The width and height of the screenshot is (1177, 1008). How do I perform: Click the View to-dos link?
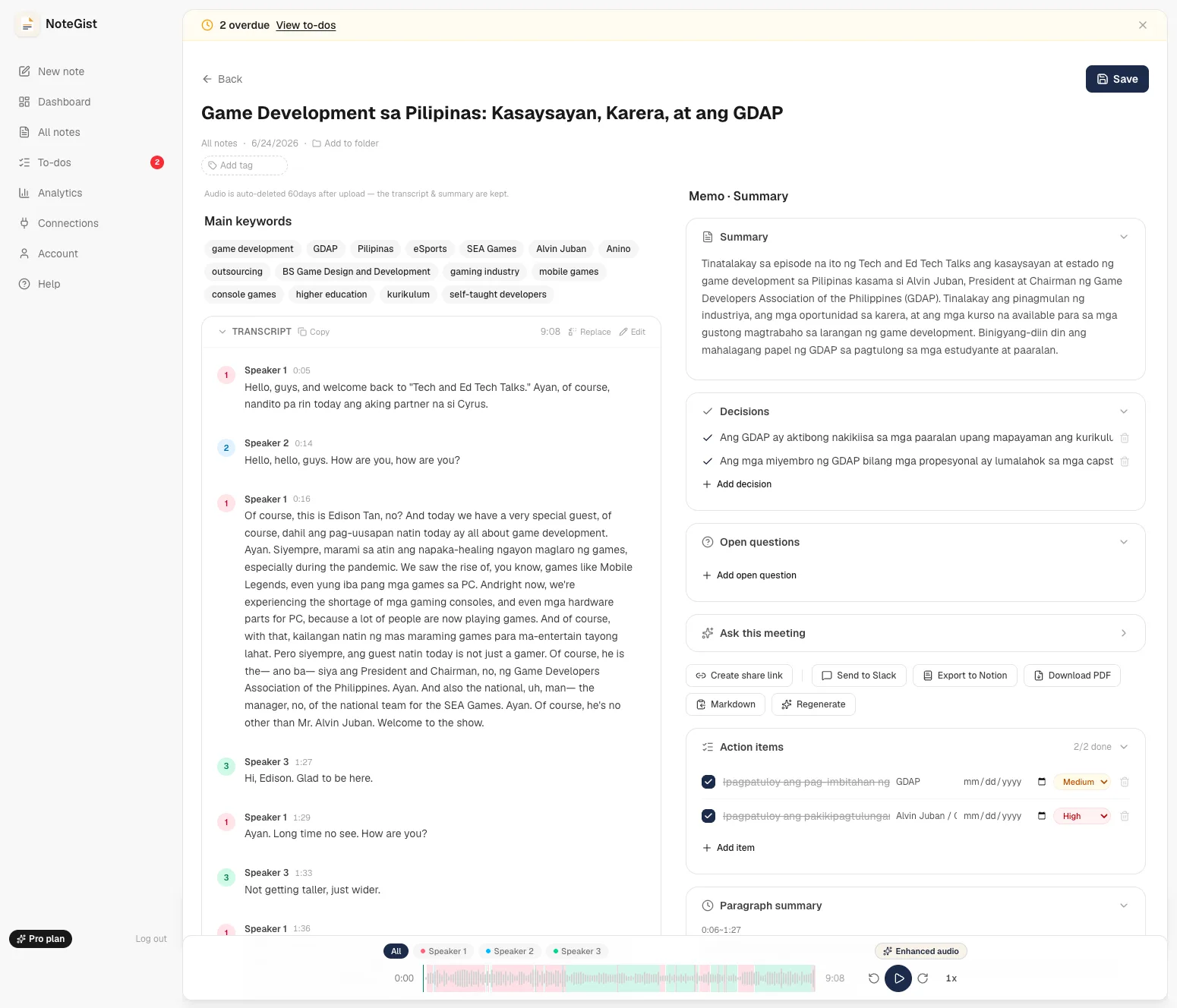(306, 25)
